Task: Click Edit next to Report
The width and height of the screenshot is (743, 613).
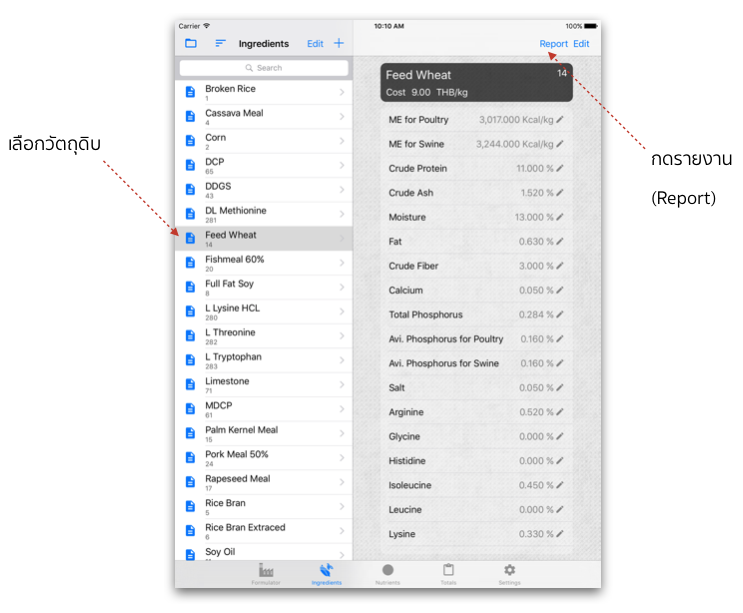Action: [581, 44]
